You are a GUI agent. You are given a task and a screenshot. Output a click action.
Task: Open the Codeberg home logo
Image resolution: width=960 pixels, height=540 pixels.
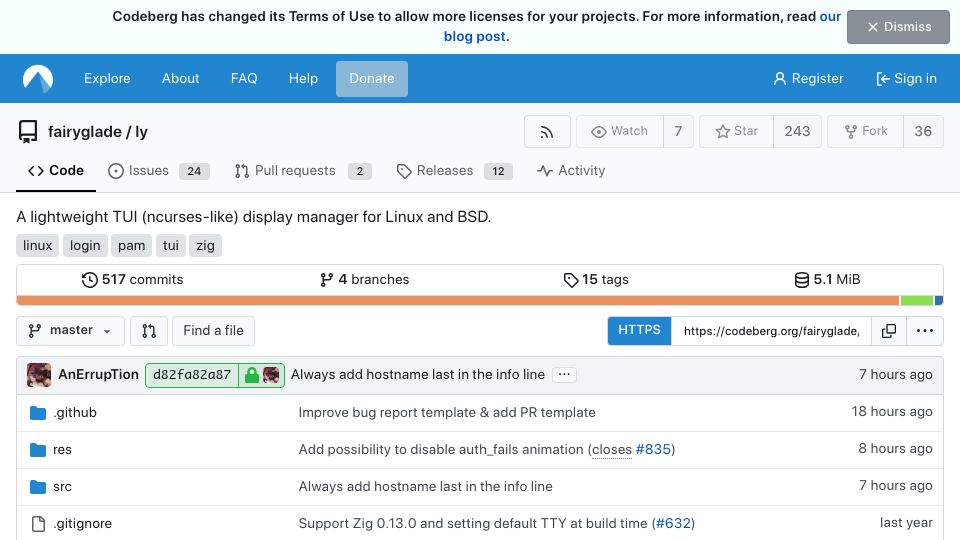38,78
